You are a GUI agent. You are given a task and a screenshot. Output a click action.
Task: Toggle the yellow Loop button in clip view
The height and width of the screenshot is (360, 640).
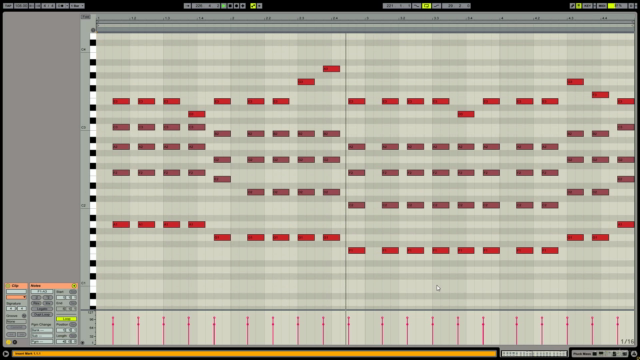click(66, 319)
